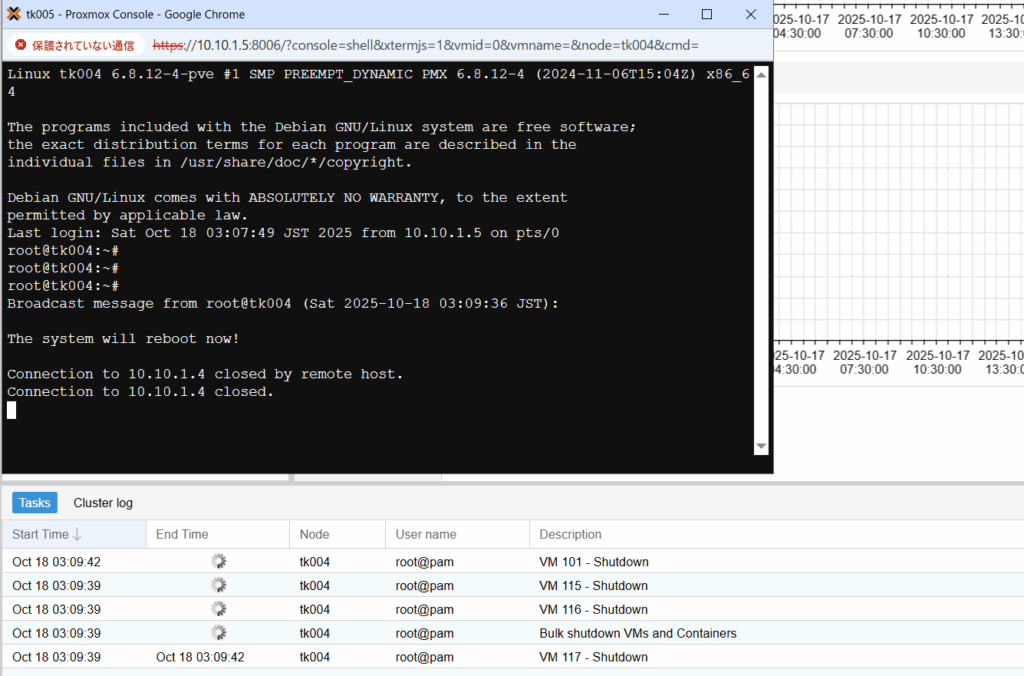Viewport: 1024px width, 676px height.
Task: Click the spinner icon for VM 116 Shutdown
Action: [x=218, y=609]
